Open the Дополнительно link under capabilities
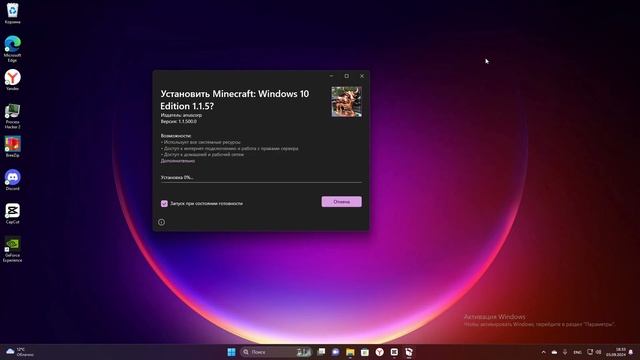 coord(178,161)
